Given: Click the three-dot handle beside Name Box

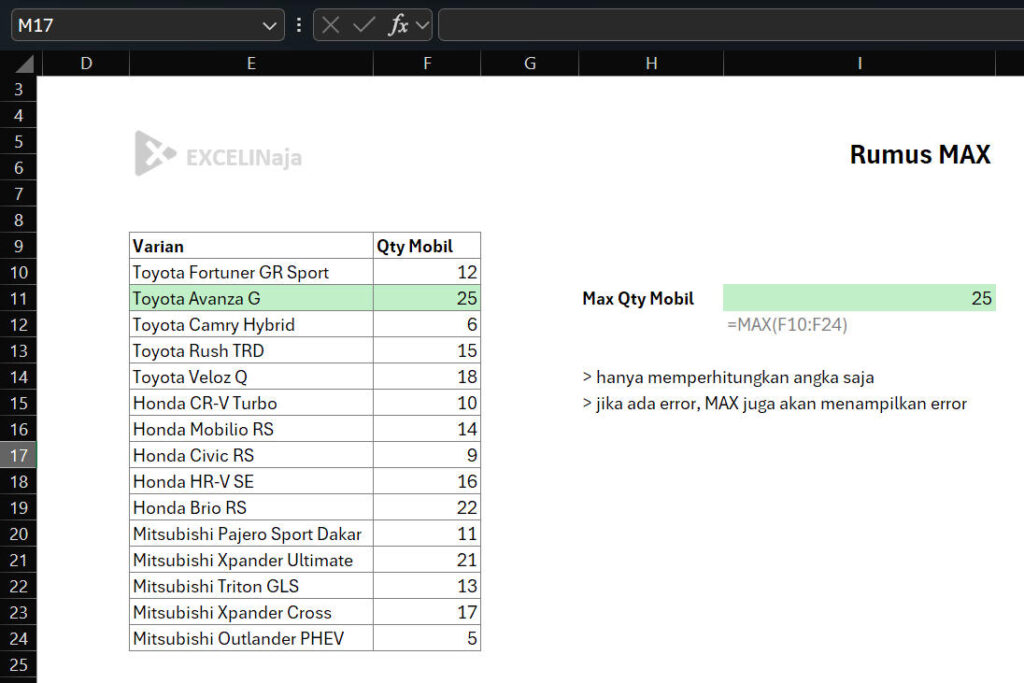Looking at the screenshot, I should point(299,25).
